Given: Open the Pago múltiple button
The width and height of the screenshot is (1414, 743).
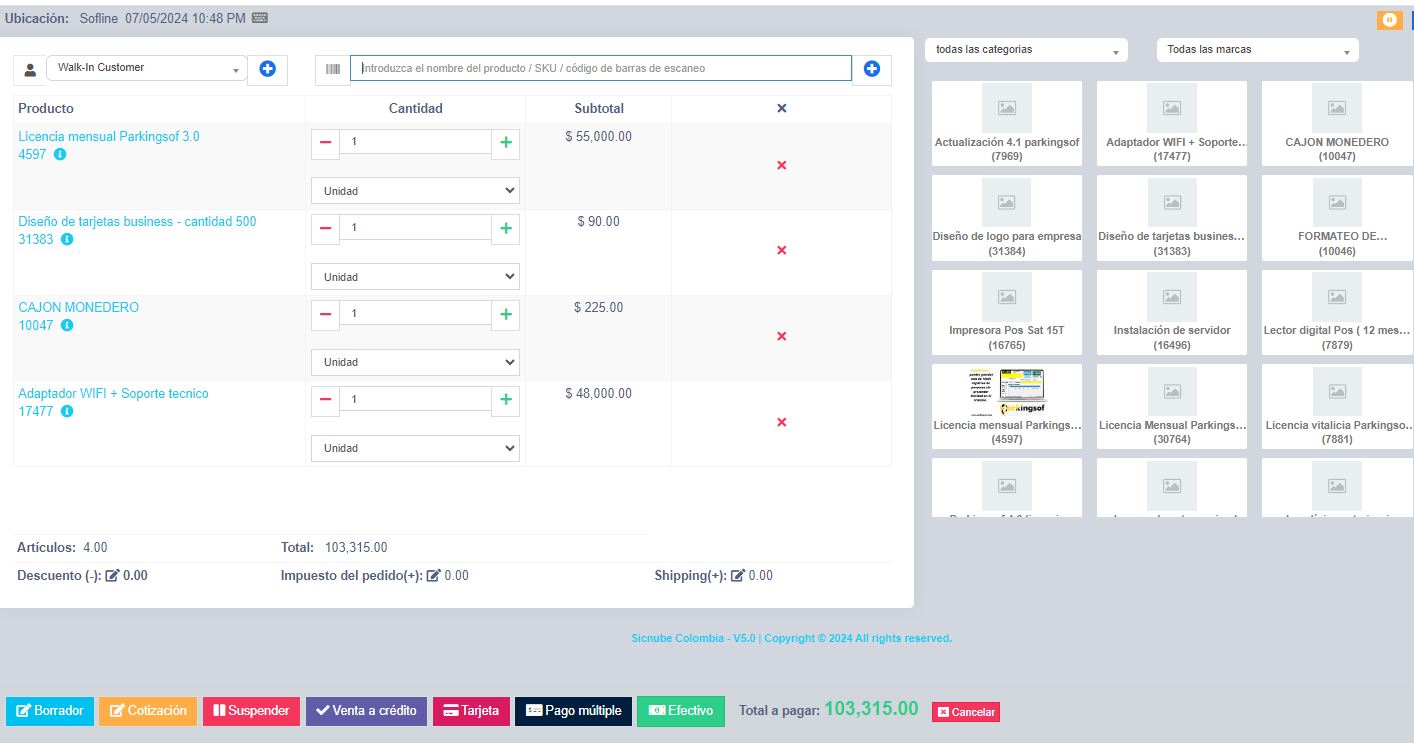Looking at the screenshot, I should pos(573,711).
